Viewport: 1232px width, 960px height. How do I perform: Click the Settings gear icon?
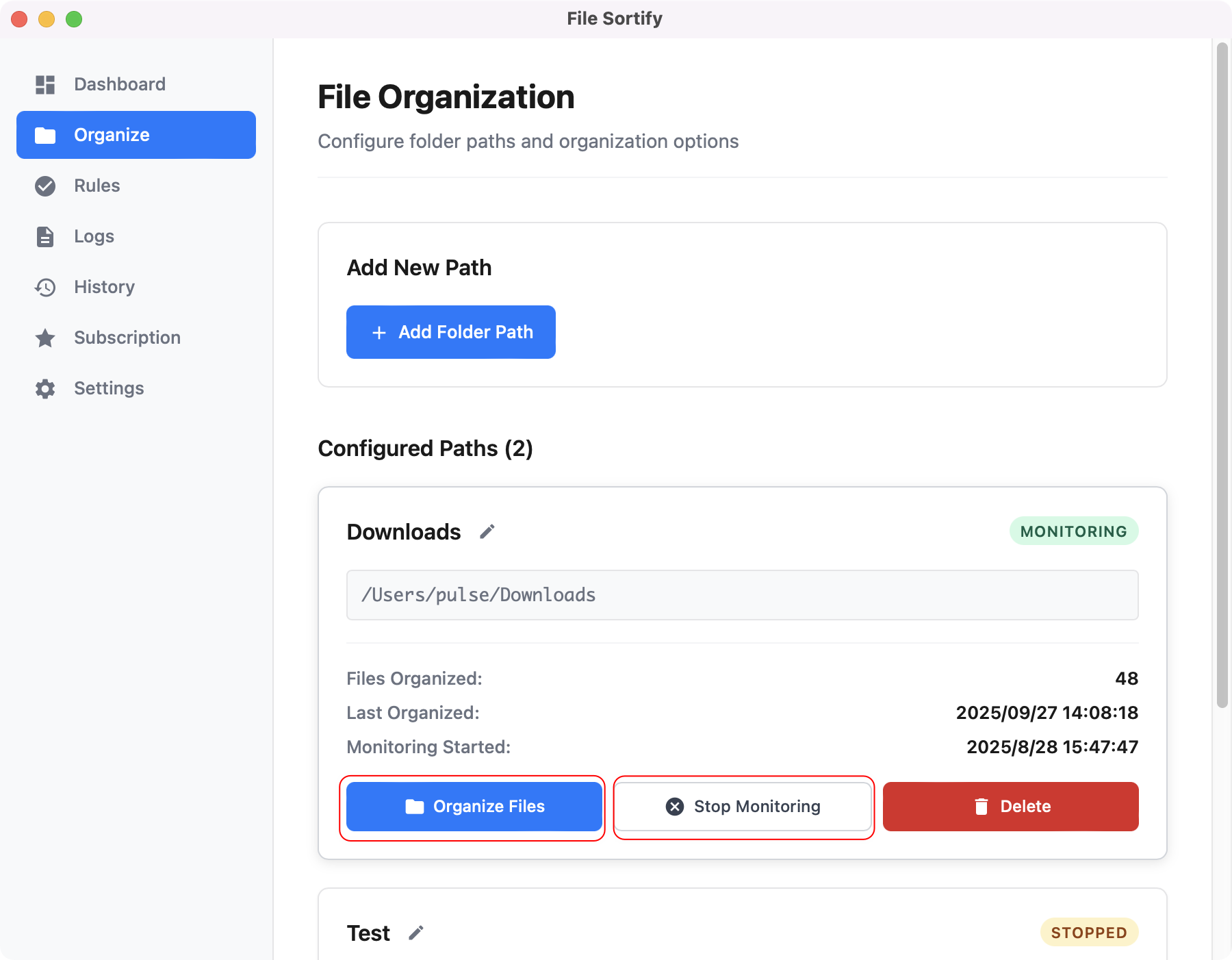click(x=45, y=388)
